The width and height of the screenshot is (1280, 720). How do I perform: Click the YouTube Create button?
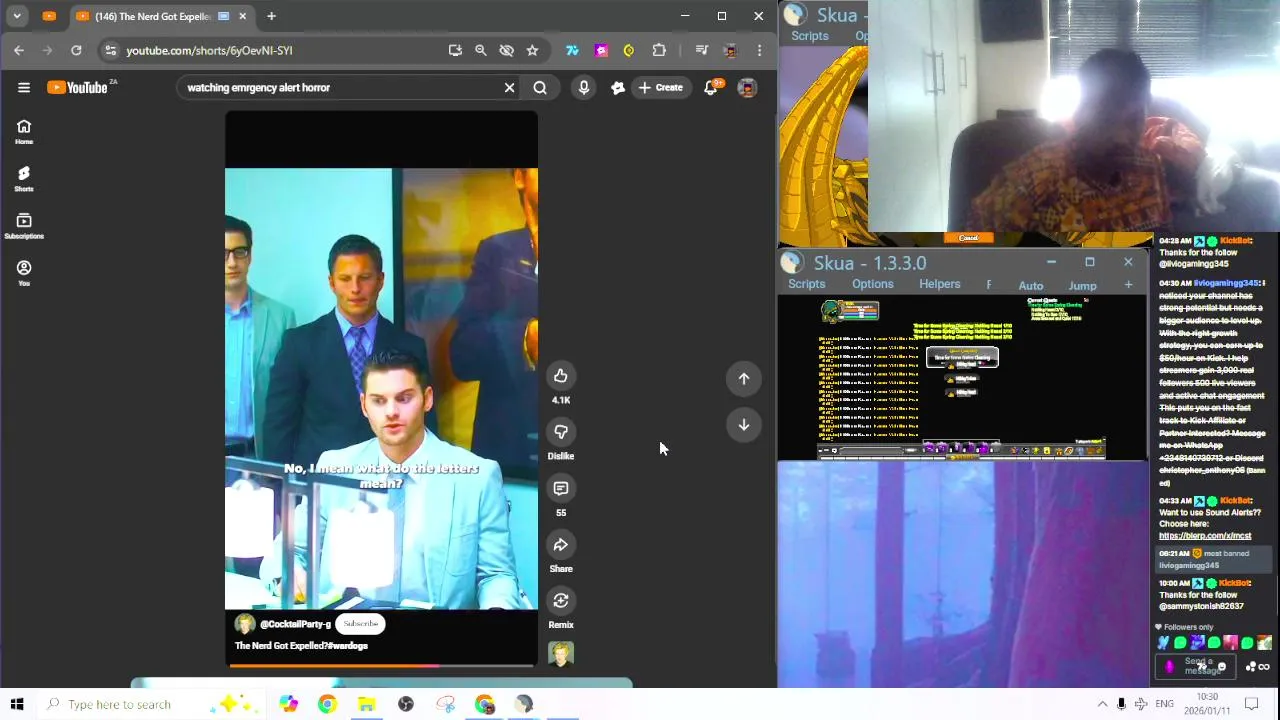[660, 87]
